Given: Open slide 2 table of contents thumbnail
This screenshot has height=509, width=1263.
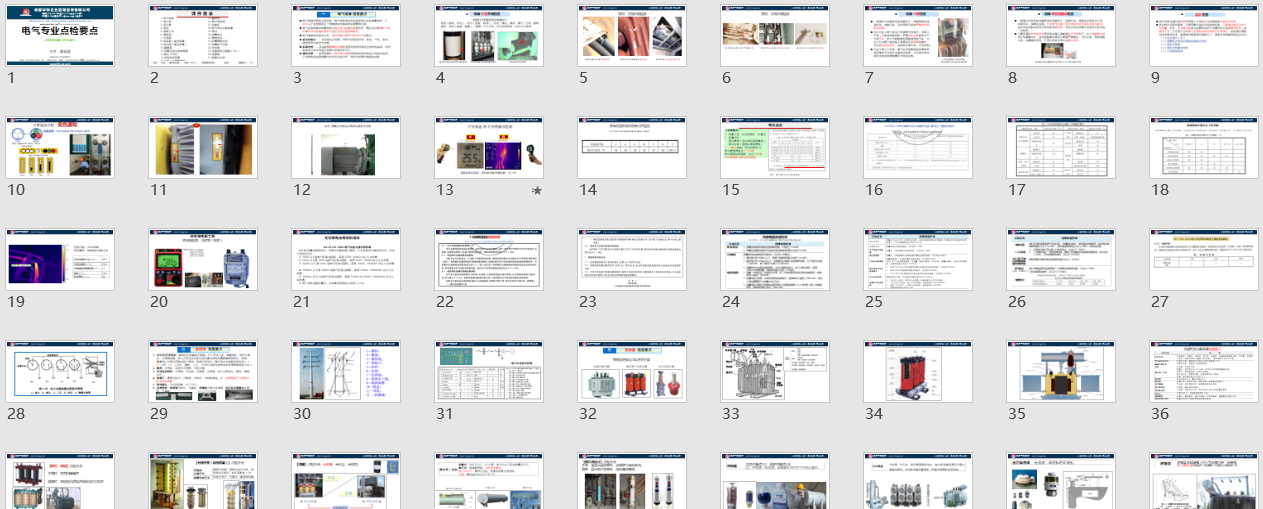Looking at the screenshot, I should [x=203, y=35].
